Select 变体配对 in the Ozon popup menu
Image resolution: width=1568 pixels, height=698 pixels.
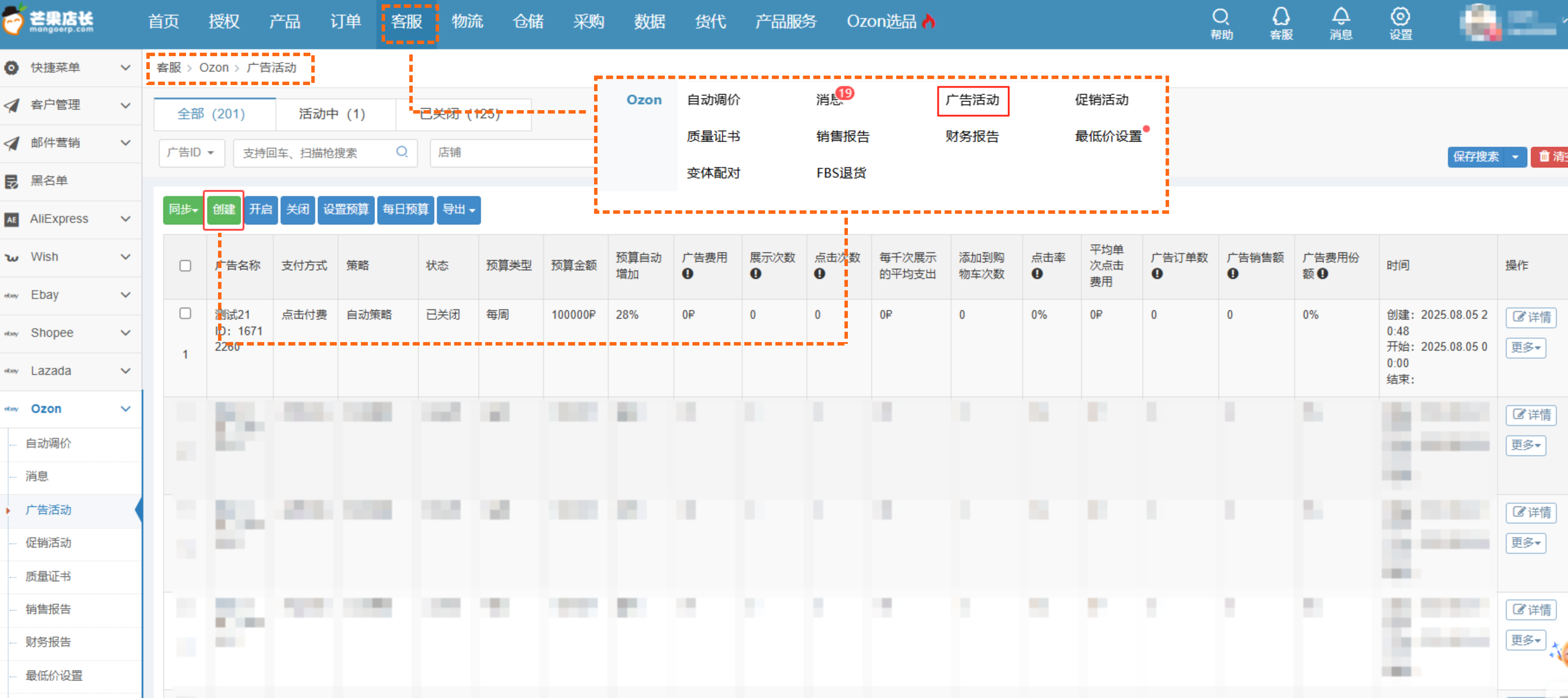(x=713, y=173)
